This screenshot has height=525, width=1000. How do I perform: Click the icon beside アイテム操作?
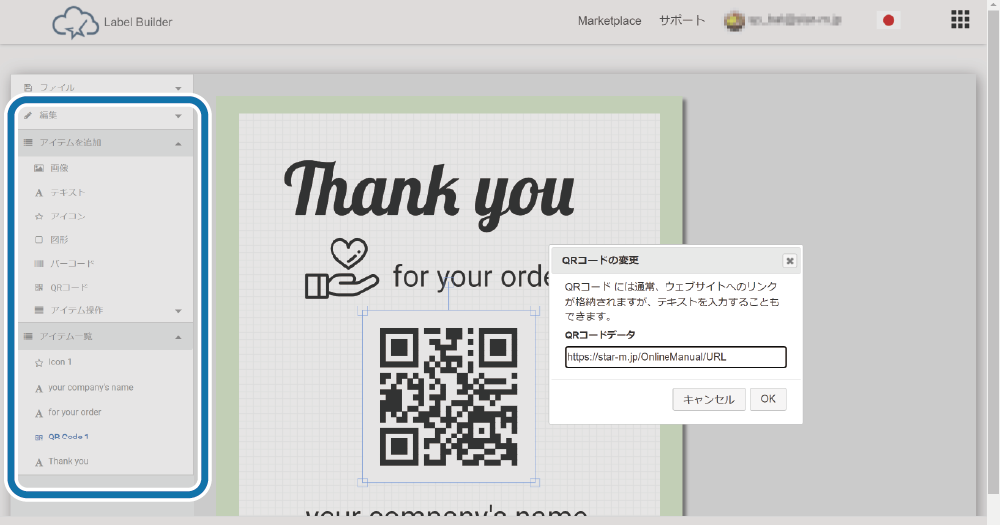click(x=39, y=310)
